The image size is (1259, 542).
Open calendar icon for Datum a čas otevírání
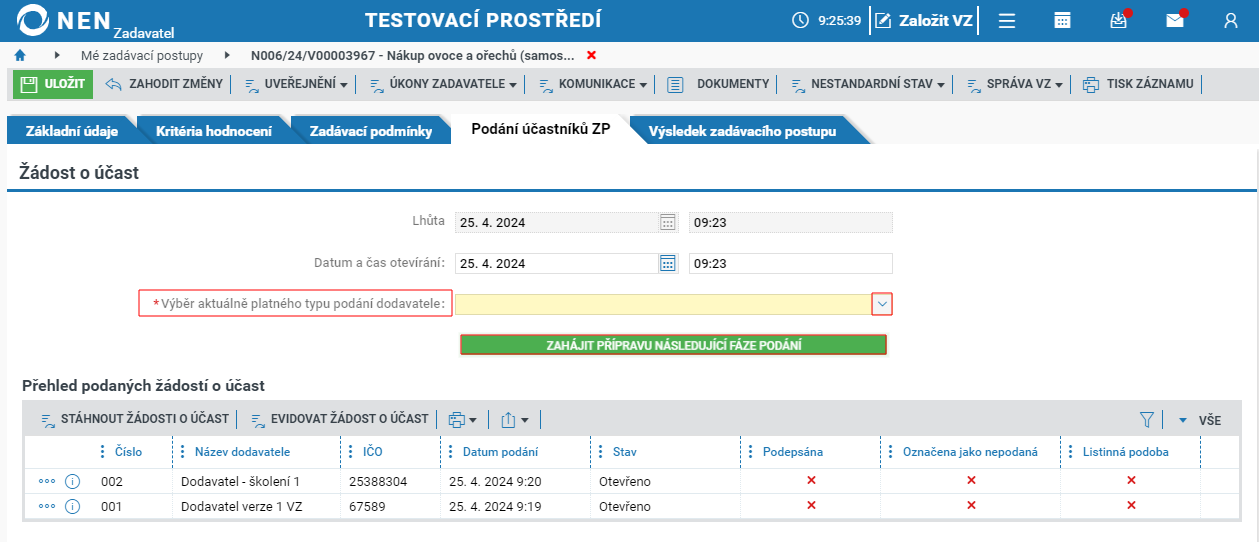click(668, 263)
